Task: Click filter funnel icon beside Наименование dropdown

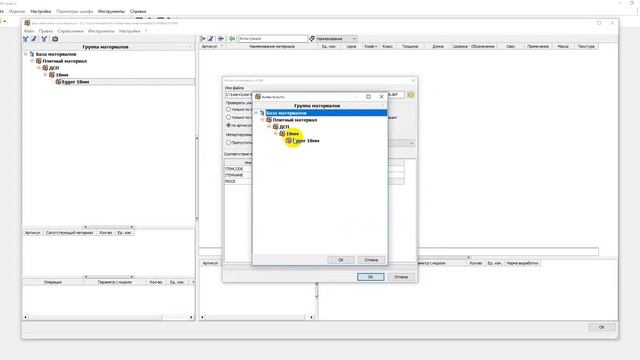Action: coord(312,38)
